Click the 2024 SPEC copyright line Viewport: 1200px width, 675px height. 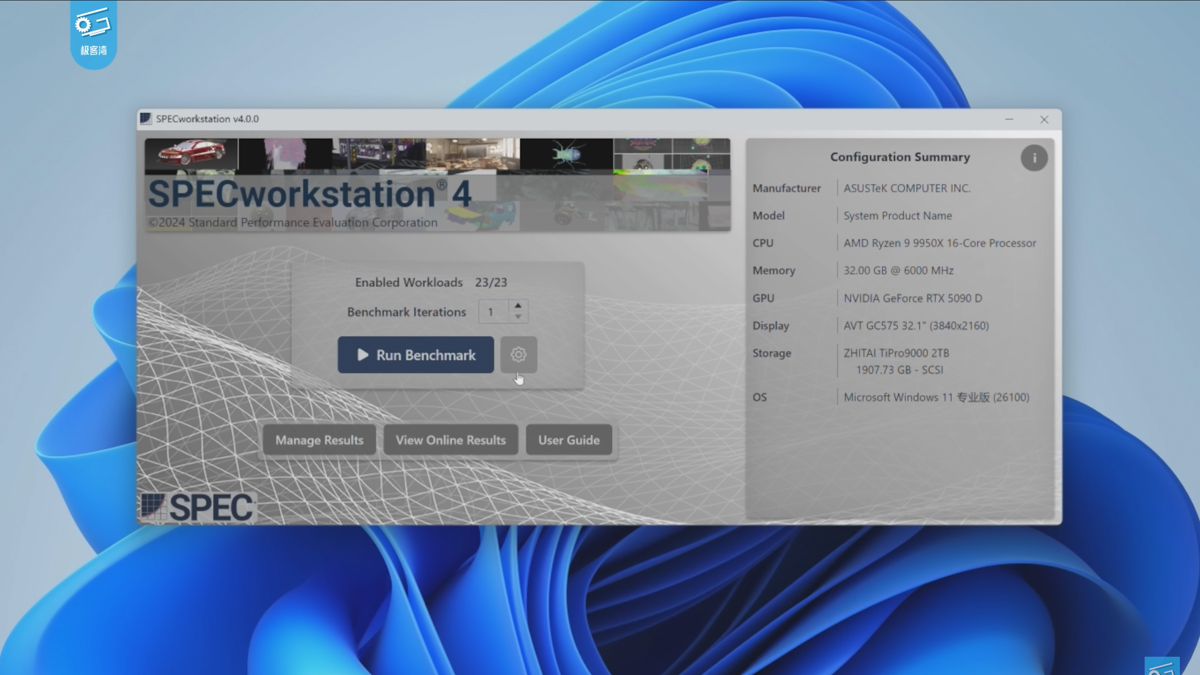coord(293,223)
